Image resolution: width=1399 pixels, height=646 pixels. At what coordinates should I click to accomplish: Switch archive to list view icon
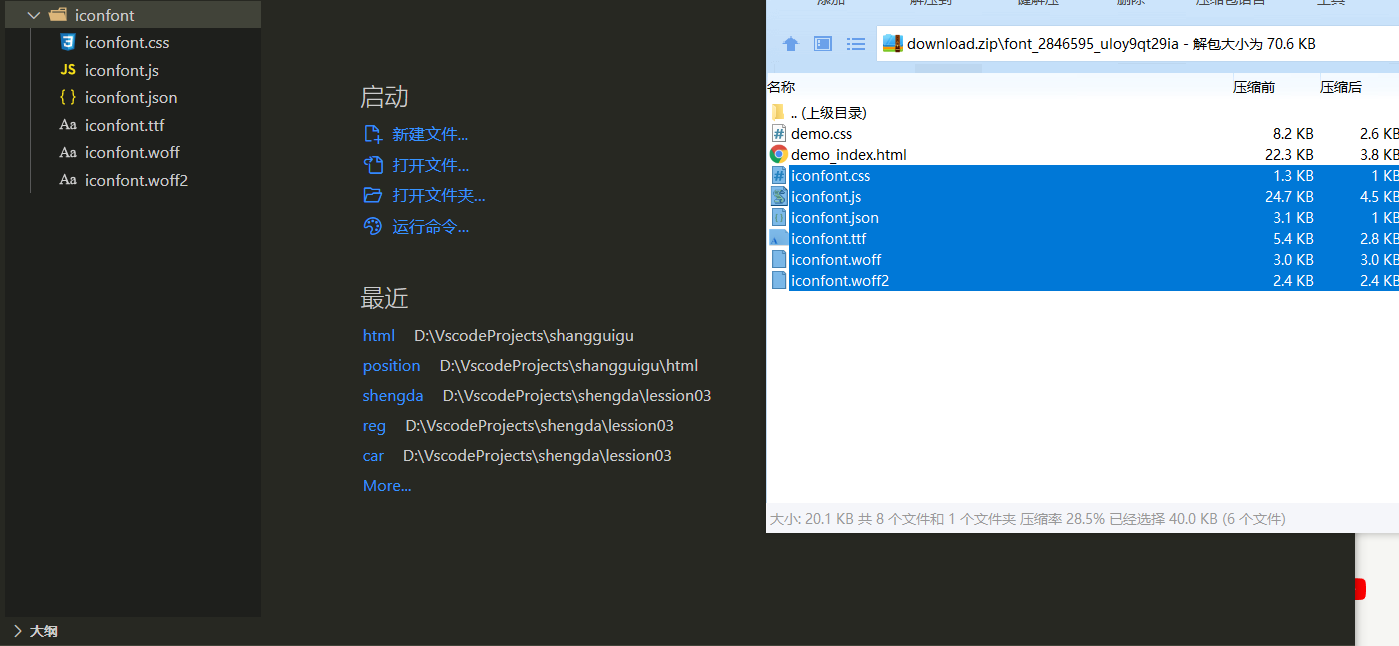856,44
